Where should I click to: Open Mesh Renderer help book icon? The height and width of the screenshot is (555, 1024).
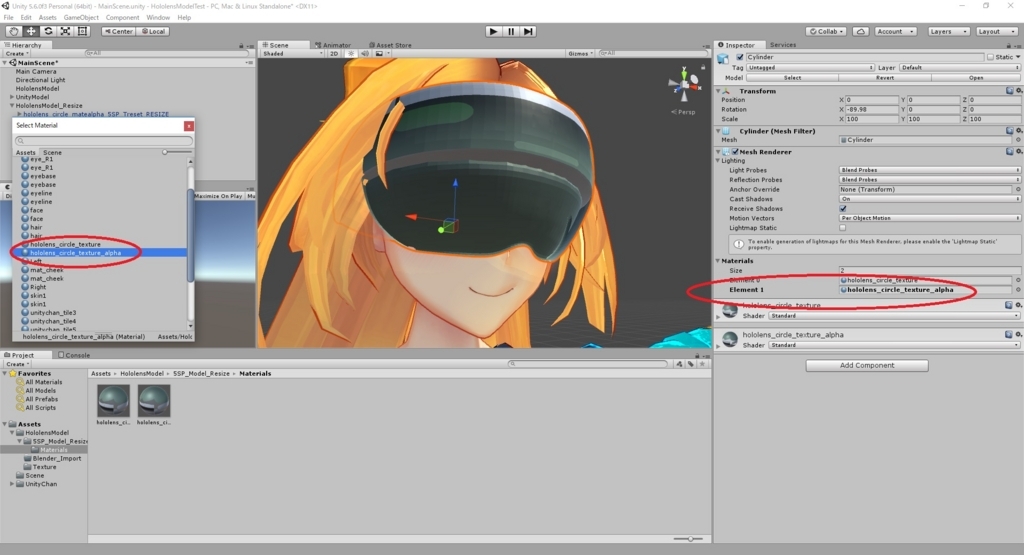(1010, 151)
